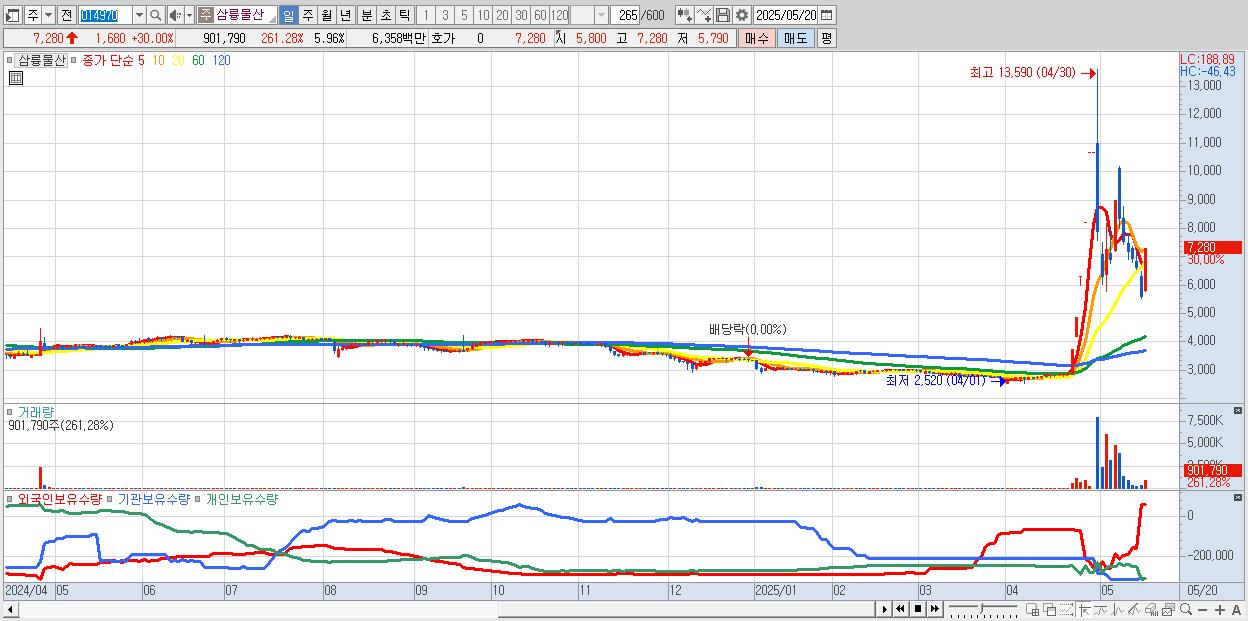Viewport: 1248px width, 621px height.
Task: Click the plus zoom-in icon at bottom right
Action: pos(1219,609)
